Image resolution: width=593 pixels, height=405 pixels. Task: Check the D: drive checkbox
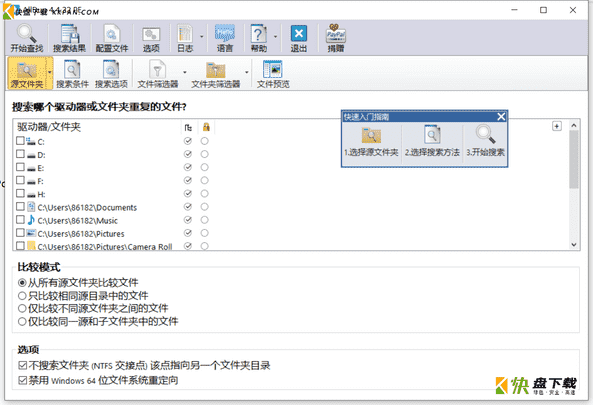pyautogui.click(x=20, y=154)
